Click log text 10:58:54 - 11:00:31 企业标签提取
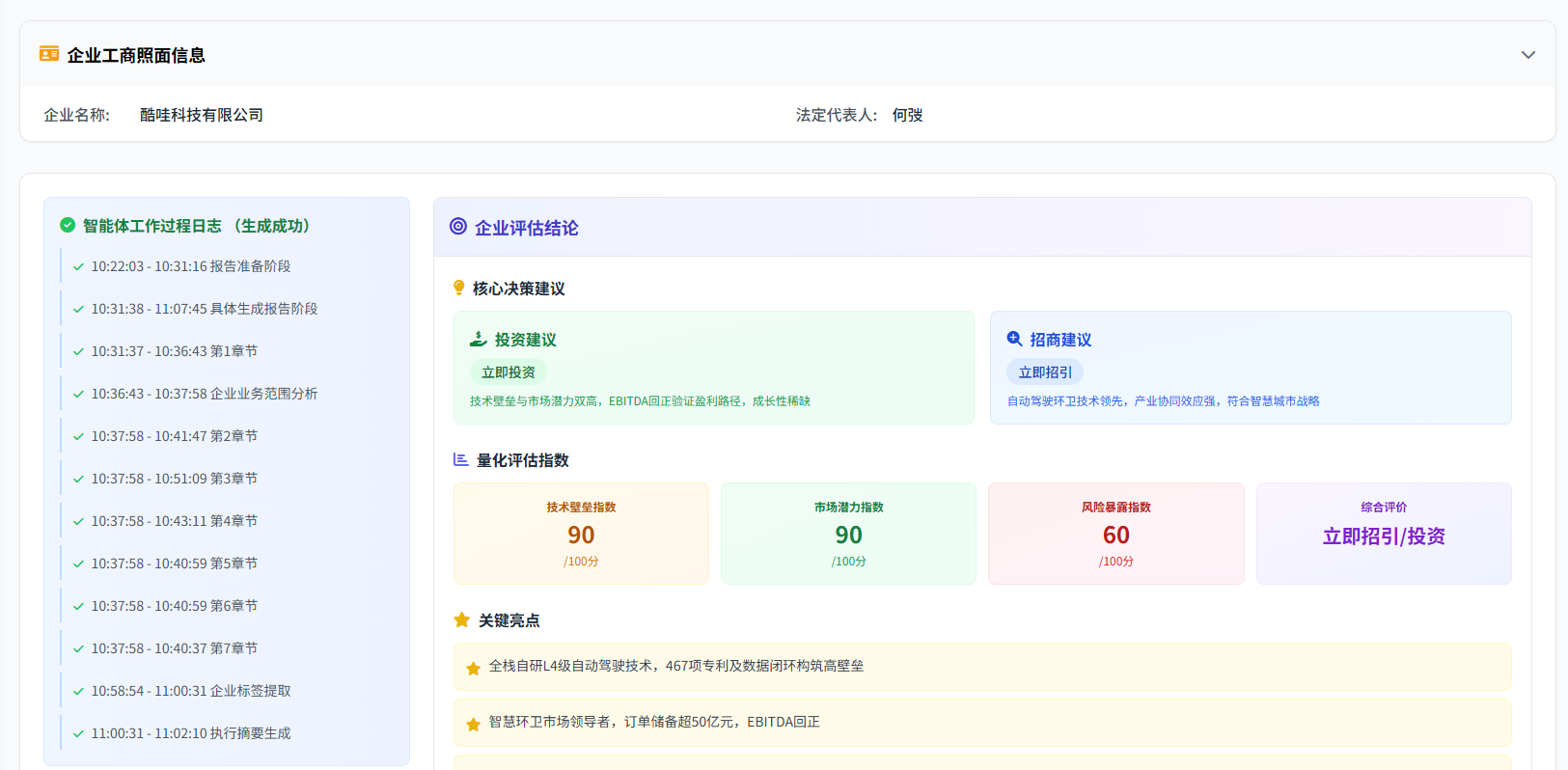The image size is (1568, 770). pos(191,691)
